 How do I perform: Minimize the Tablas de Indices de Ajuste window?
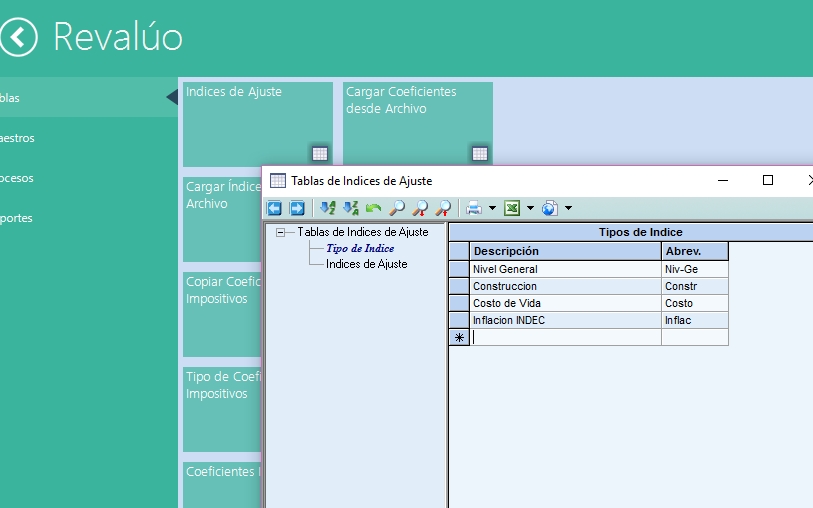(x=723, y=180)
